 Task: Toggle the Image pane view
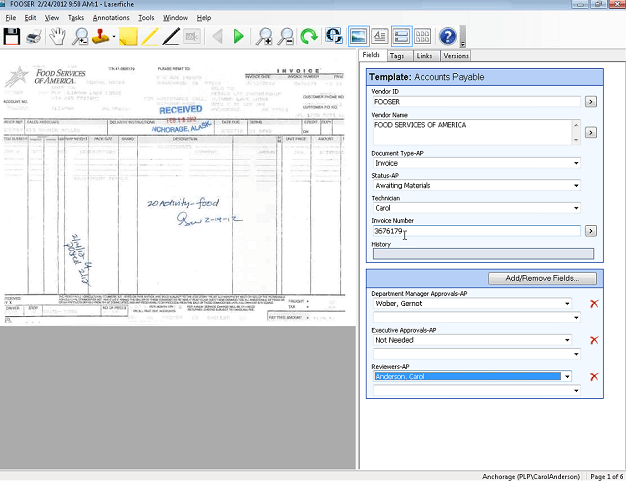[359, 37]
